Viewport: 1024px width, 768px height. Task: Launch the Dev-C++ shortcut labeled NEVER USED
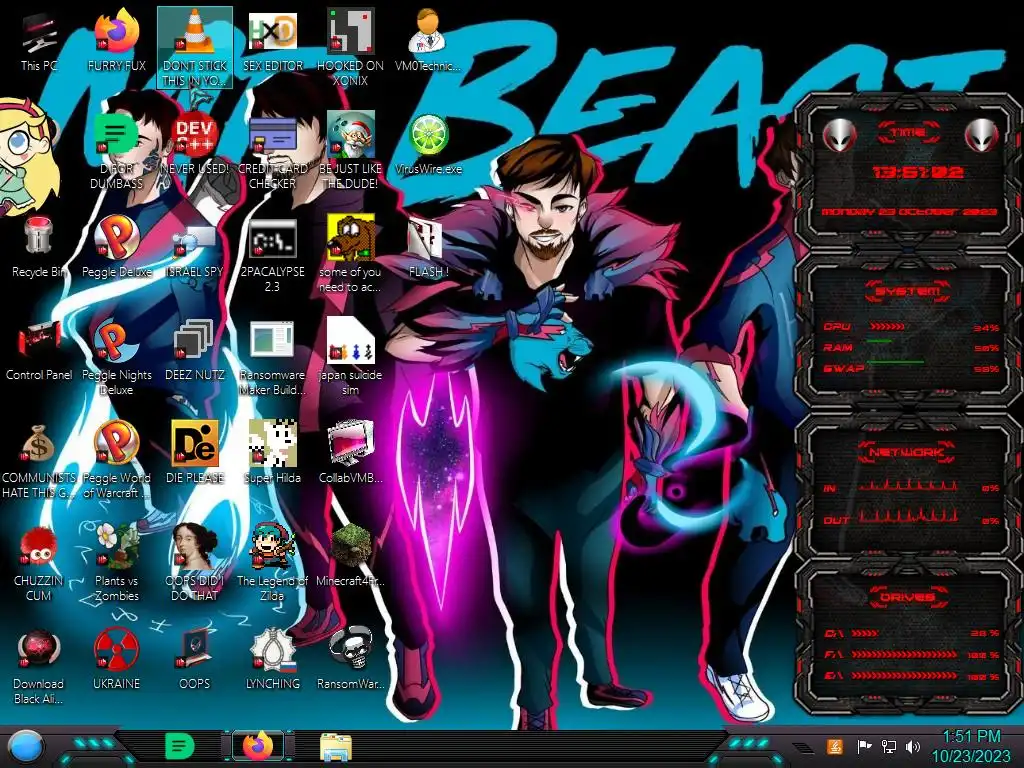coord(195,144)
